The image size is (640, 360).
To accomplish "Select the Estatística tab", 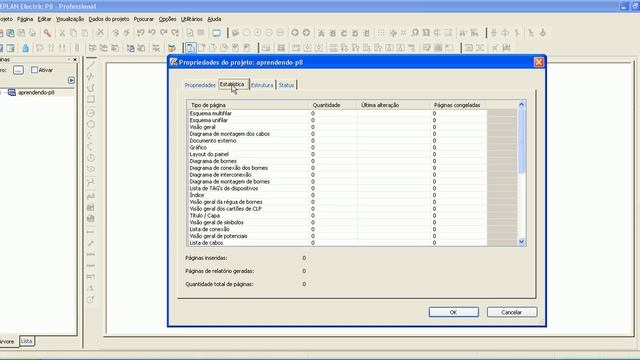I will tap(233, 84).
